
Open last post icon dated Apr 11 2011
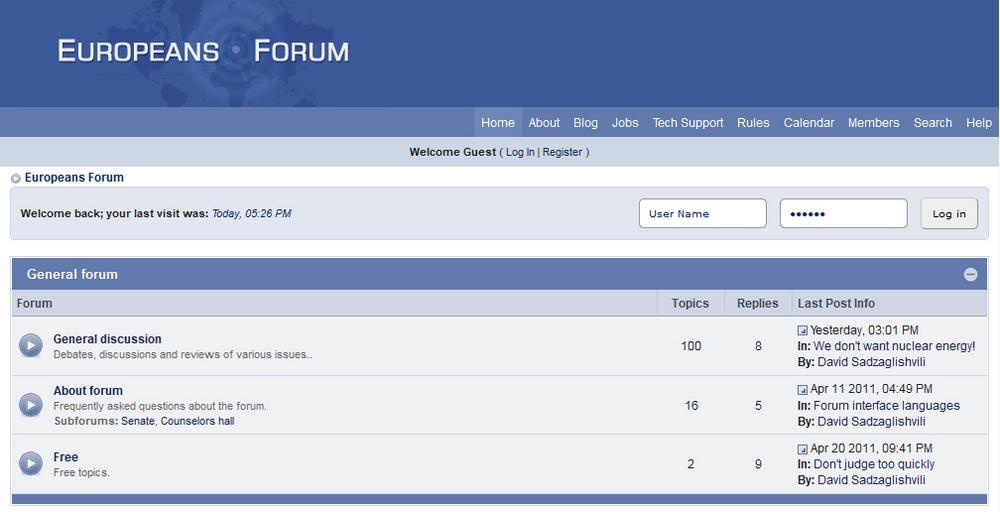click(x=802, y=390)
